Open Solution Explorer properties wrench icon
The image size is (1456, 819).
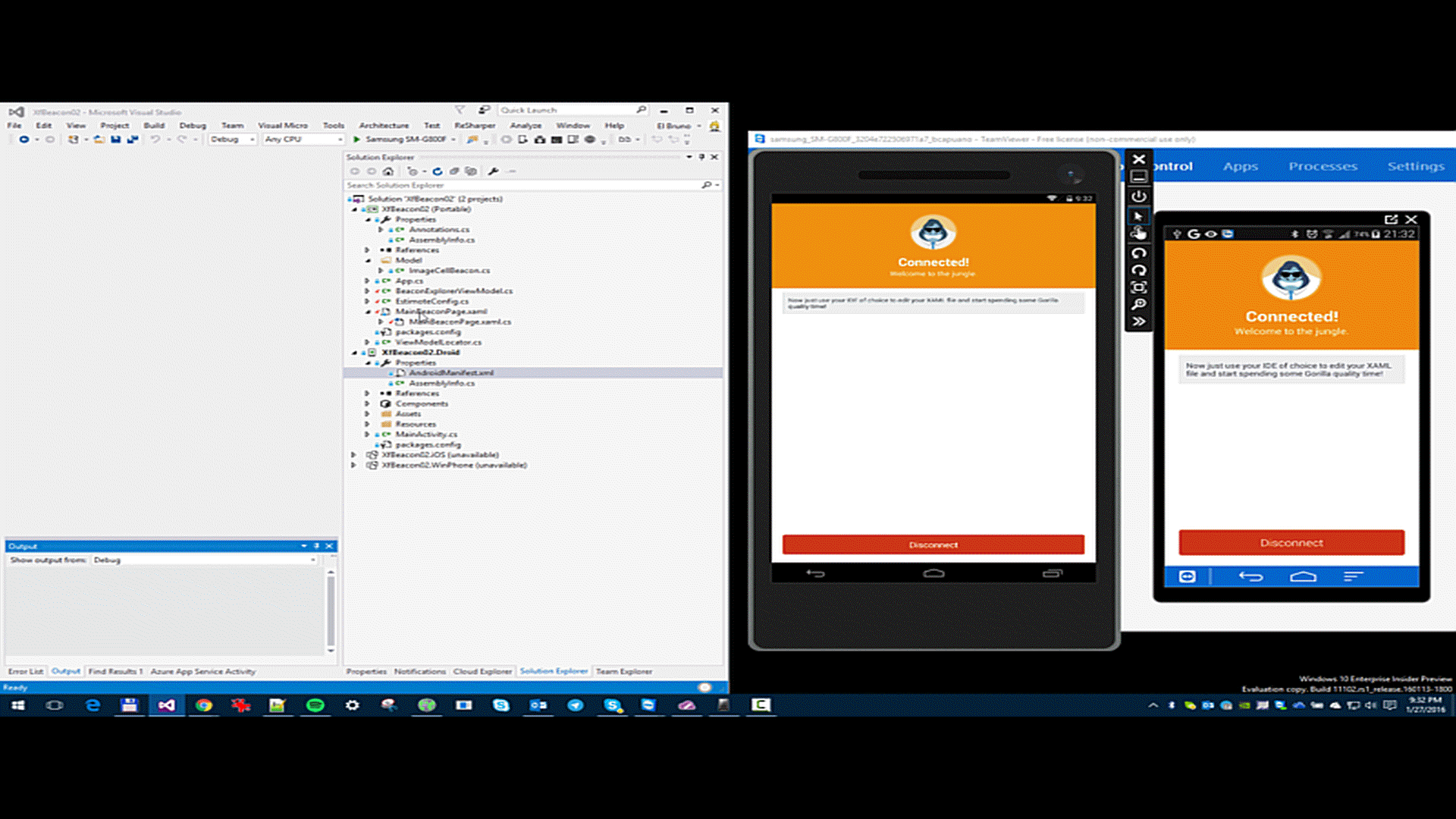point(493,171)
